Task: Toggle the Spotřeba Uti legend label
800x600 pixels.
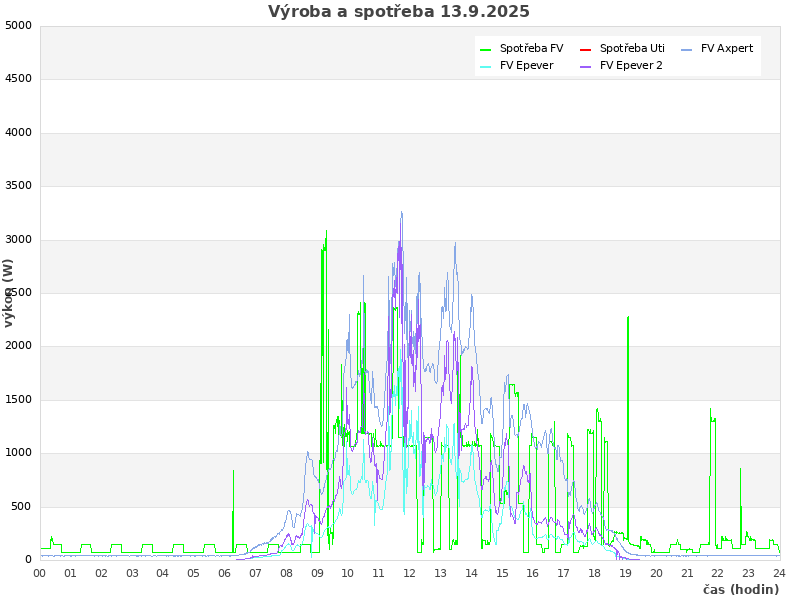Action: pyautogui.click(x=632, y=49)
